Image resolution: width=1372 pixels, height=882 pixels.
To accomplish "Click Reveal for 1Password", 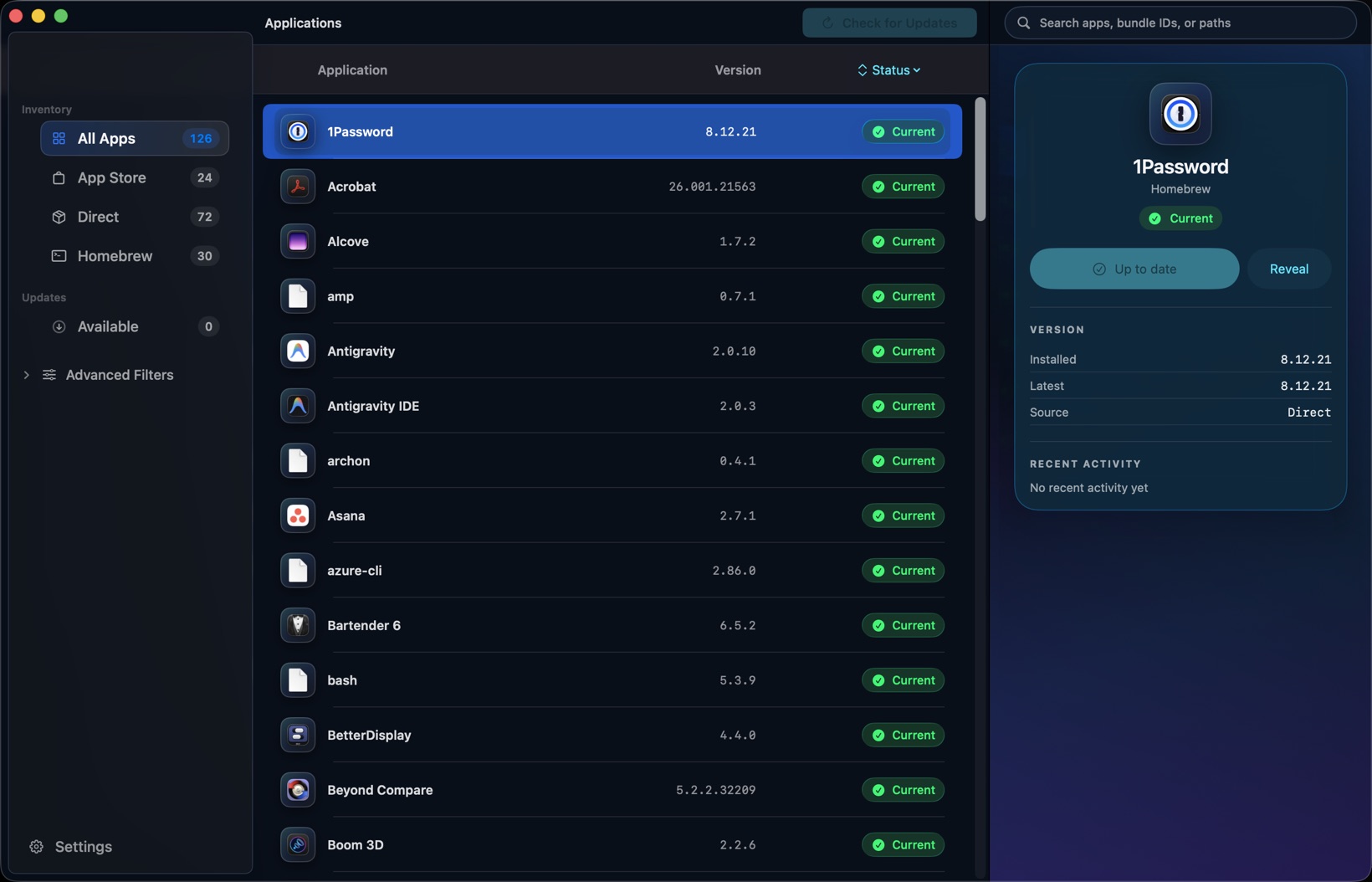I will (1289, 269).
